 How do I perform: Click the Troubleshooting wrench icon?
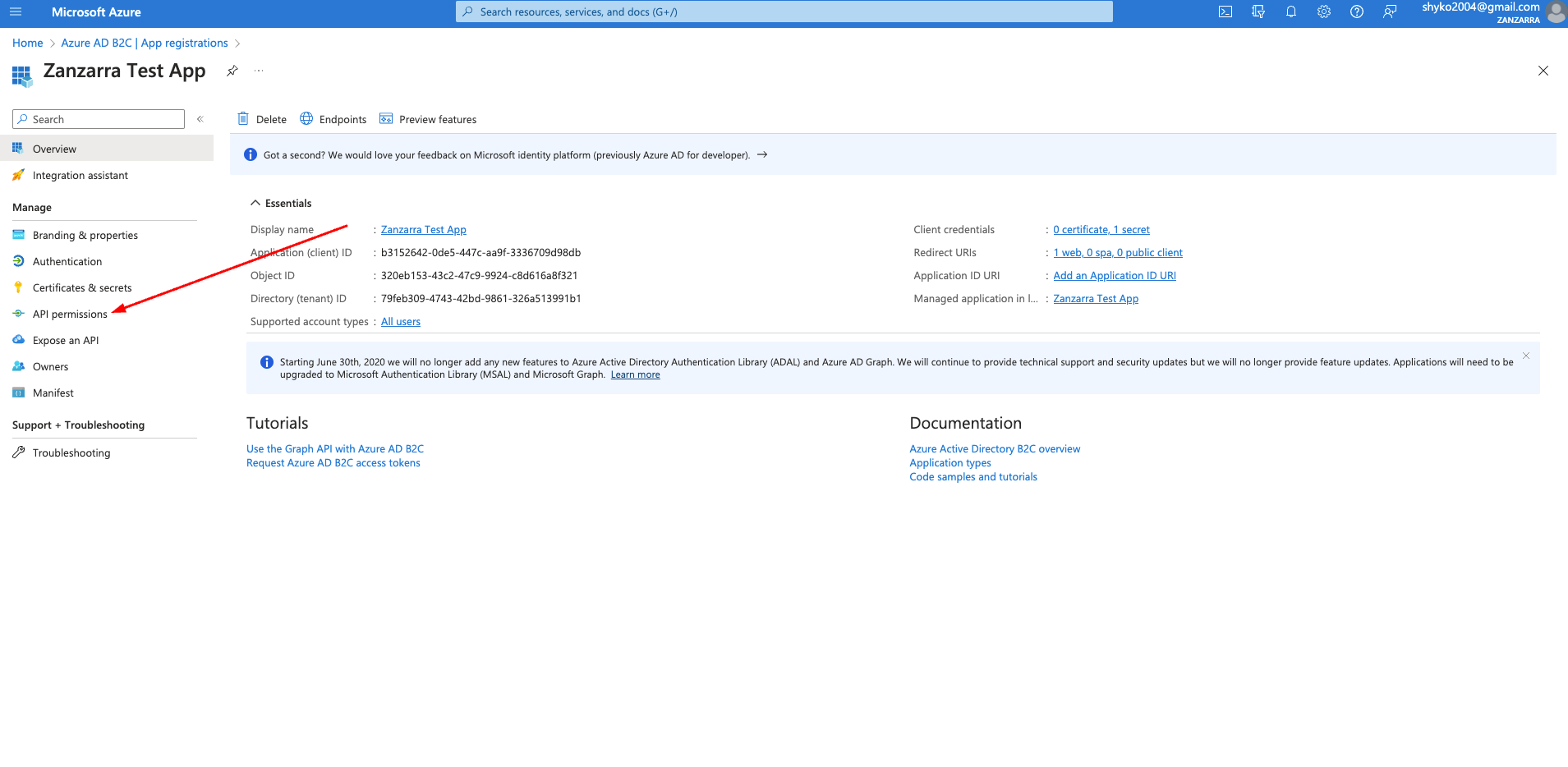tap(18, 452)
